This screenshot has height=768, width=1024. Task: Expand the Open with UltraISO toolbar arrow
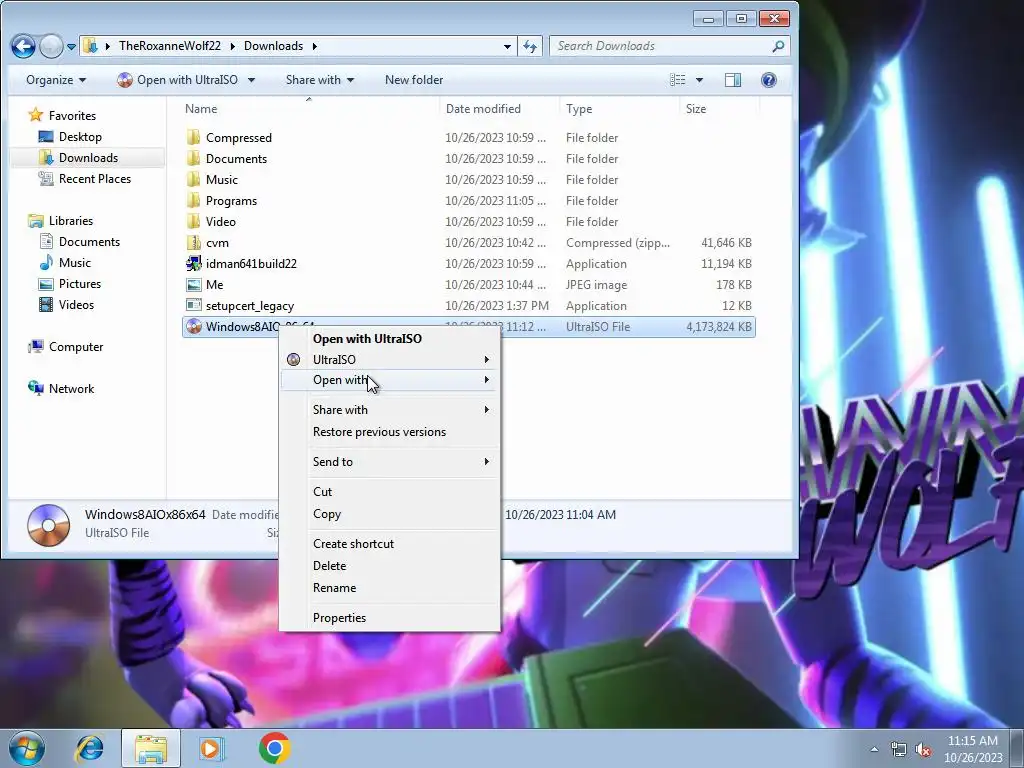point(251,80)
